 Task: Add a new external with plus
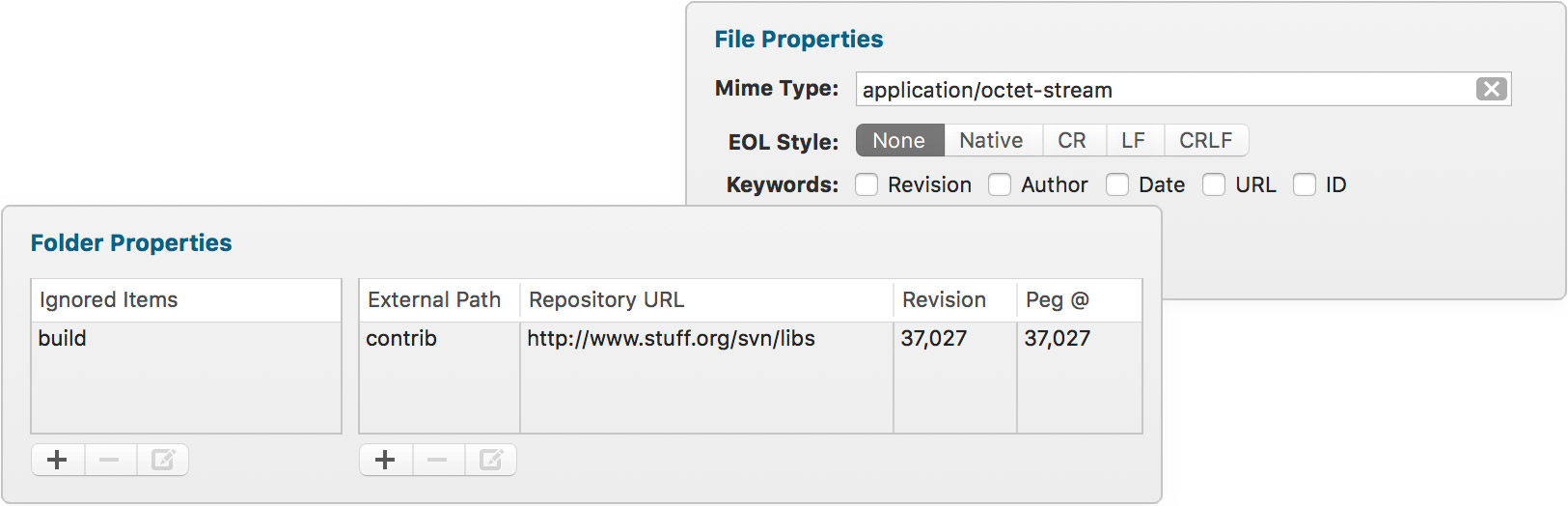[386, 460]
